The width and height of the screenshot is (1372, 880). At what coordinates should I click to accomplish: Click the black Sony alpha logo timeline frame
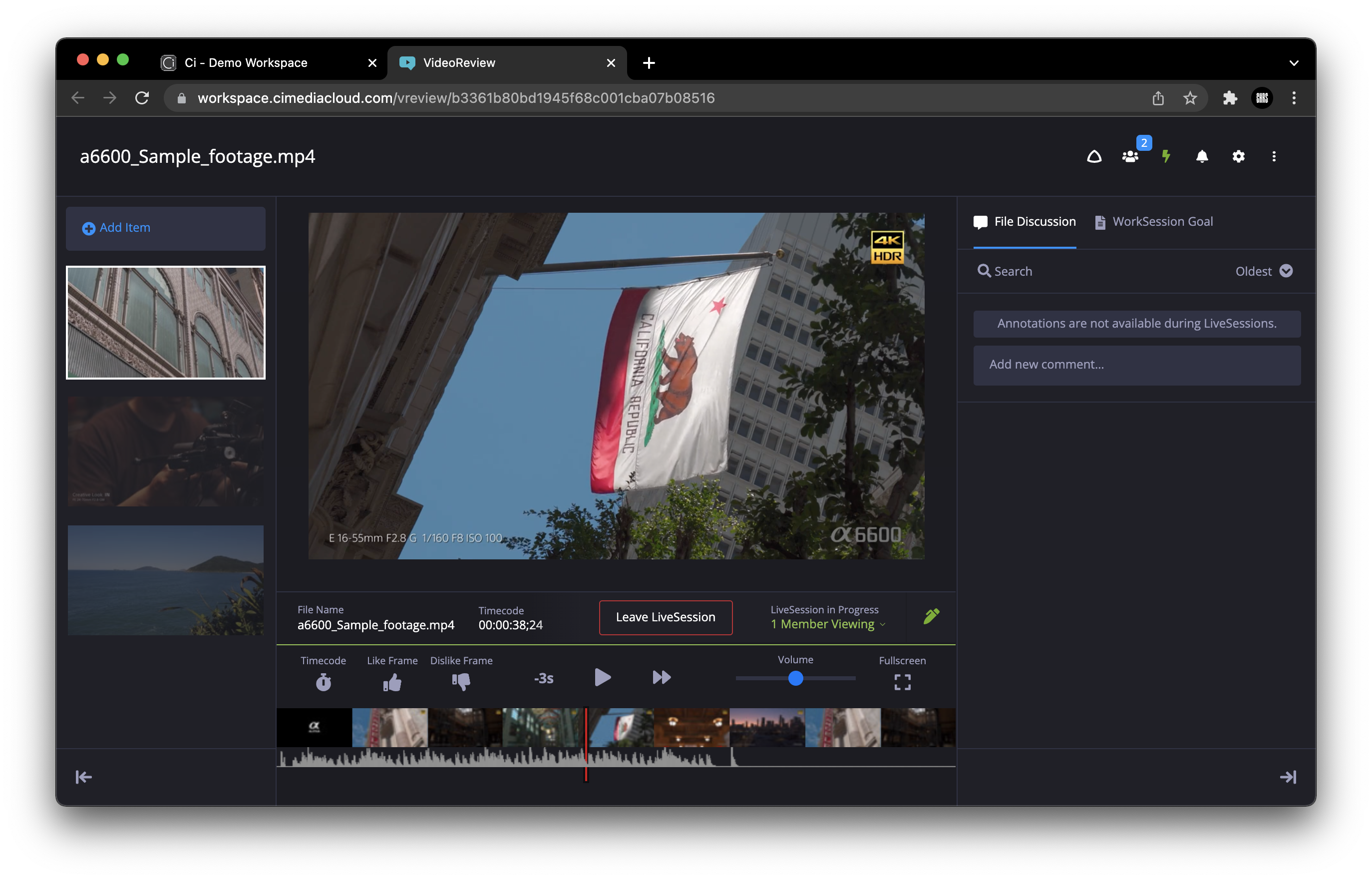pyautogui.click(x=314, y=727)
